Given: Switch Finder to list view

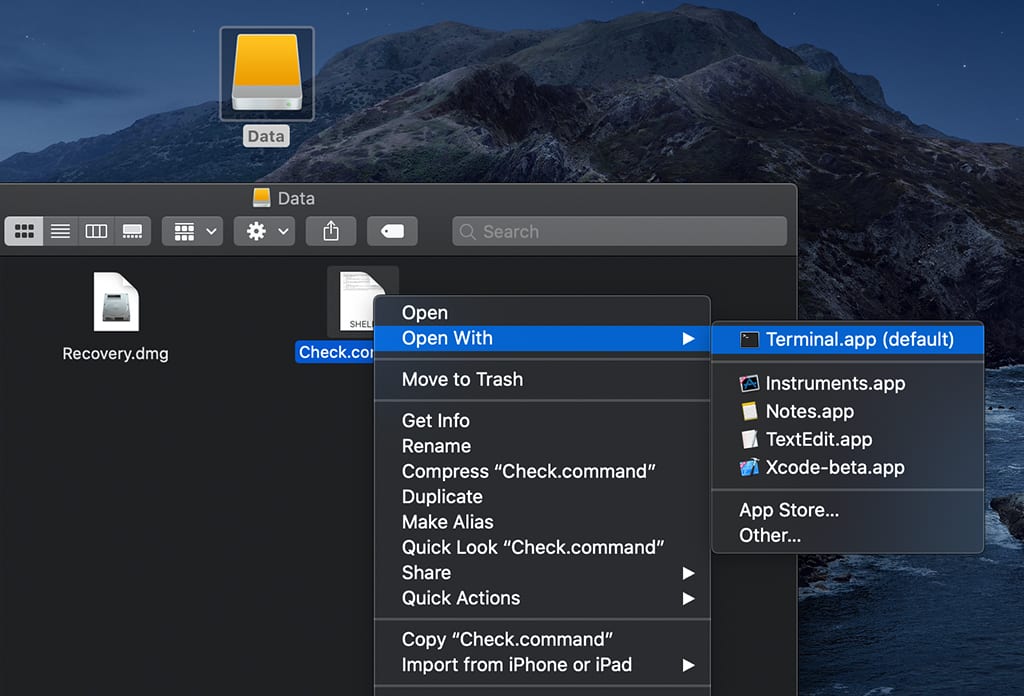Looking at the screenshot, I should [61, 231].
